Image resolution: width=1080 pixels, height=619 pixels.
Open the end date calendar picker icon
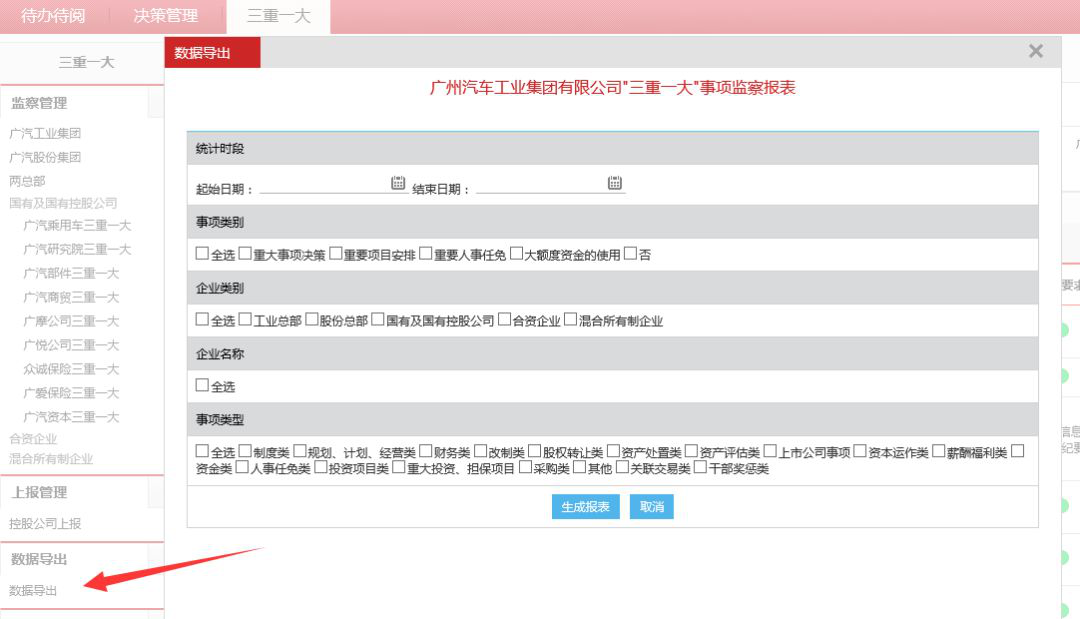(x=615, y=182)
